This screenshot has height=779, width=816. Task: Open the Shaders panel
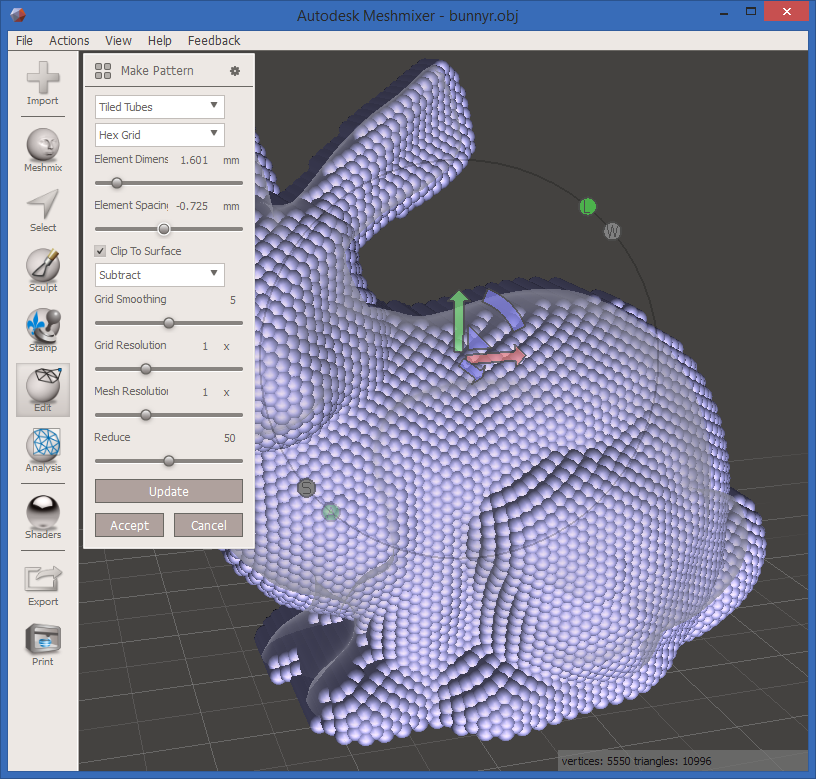(43, 517)
